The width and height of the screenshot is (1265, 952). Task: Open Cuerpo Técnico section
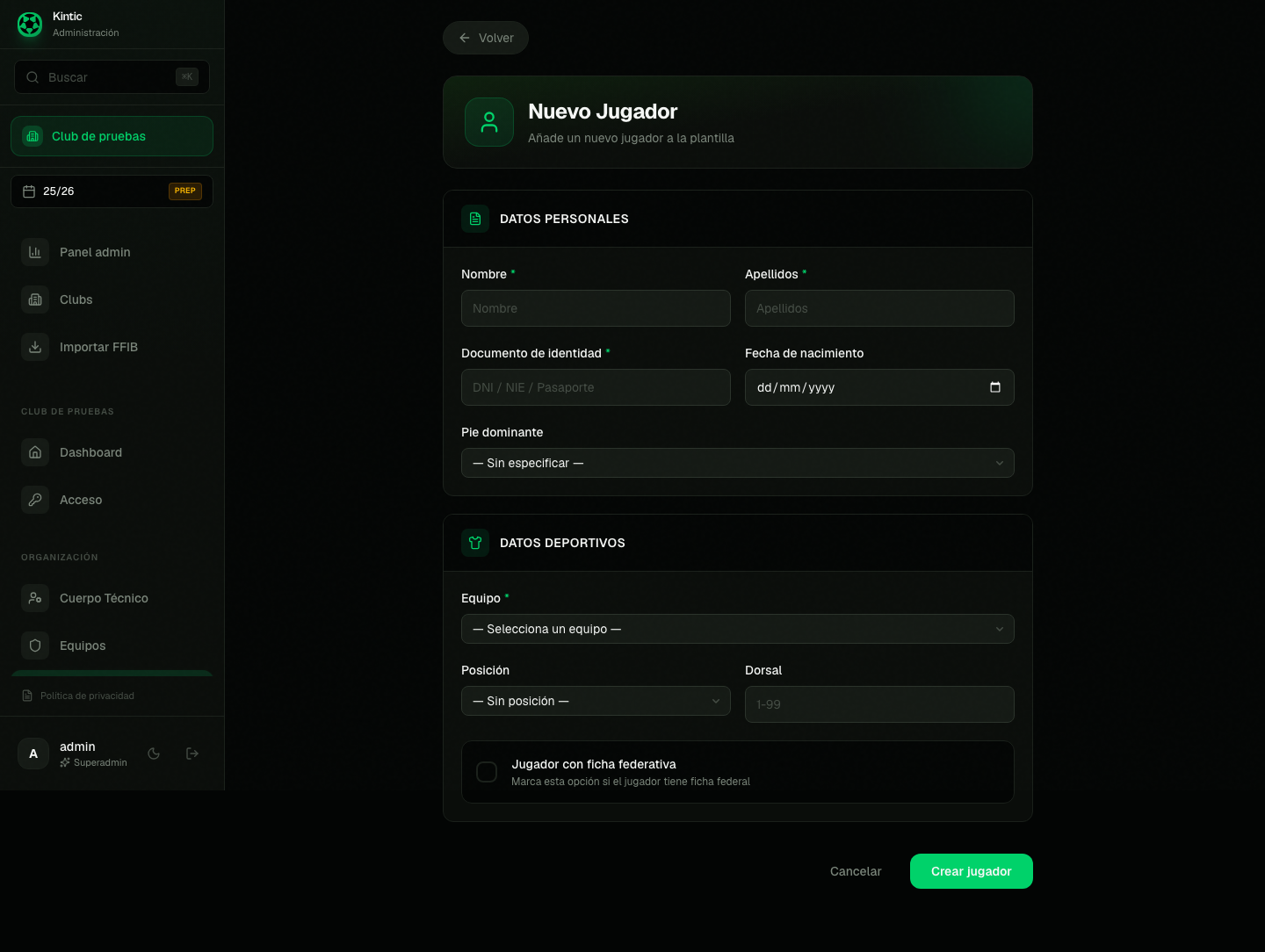[112, 598]
